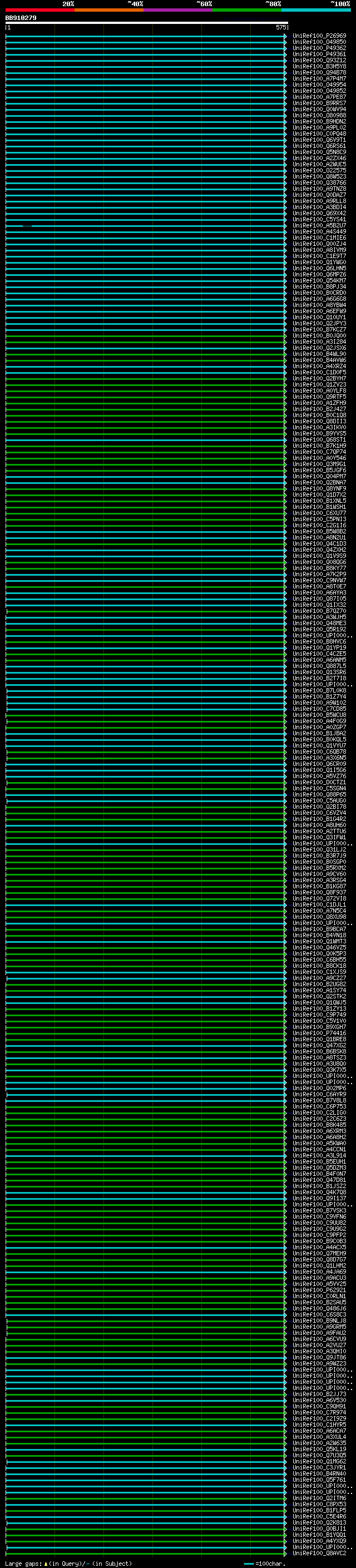
Task: Open the UniRef100_P74416 entry
Action: (x=319, y=1033)
